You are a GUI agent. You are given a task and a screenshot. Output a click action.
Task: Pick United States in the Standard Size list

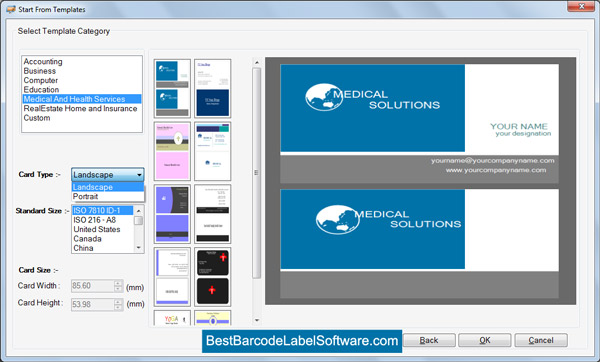coord(97,229)
